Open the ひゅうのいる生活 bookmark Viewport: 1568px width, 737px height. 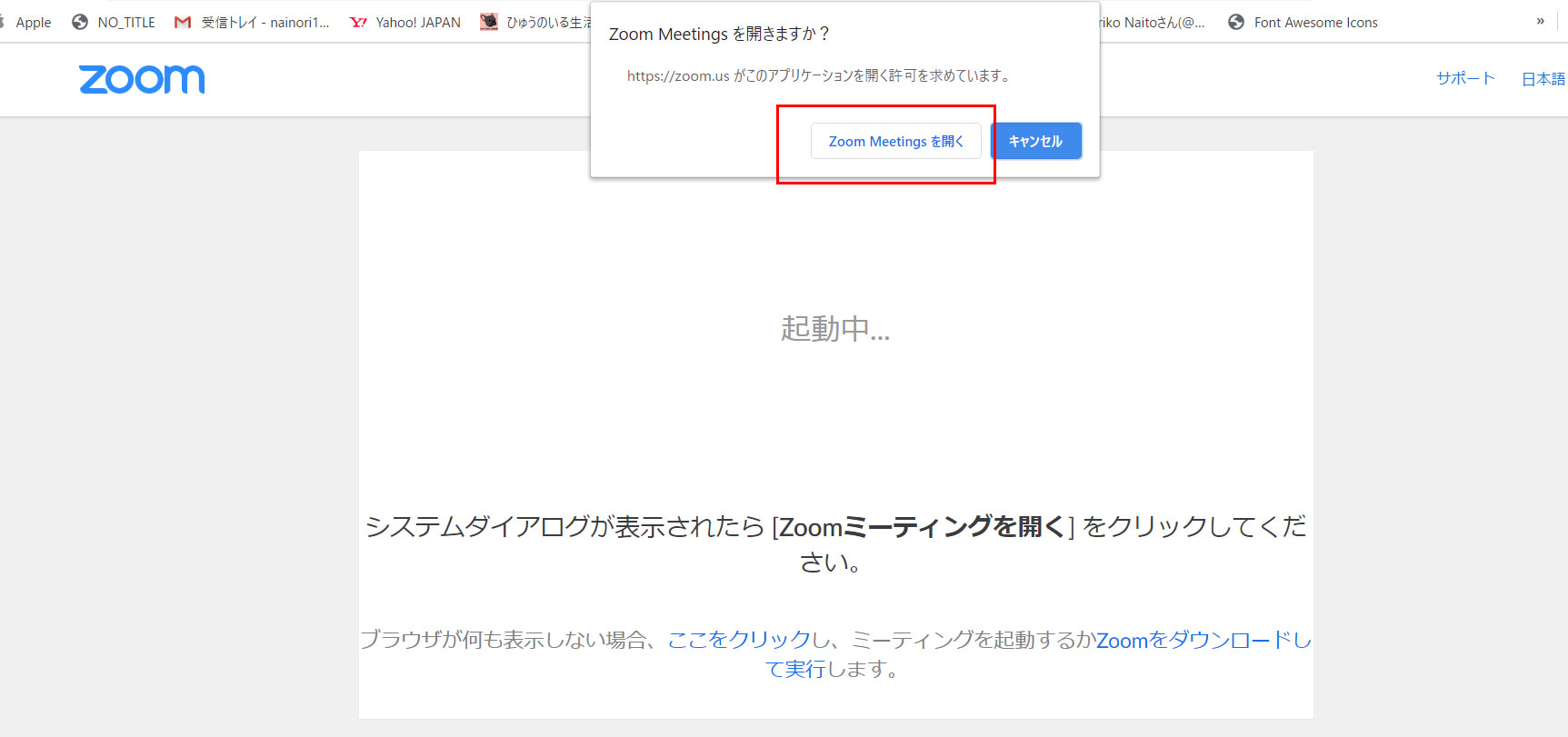[x=548, y=22]
